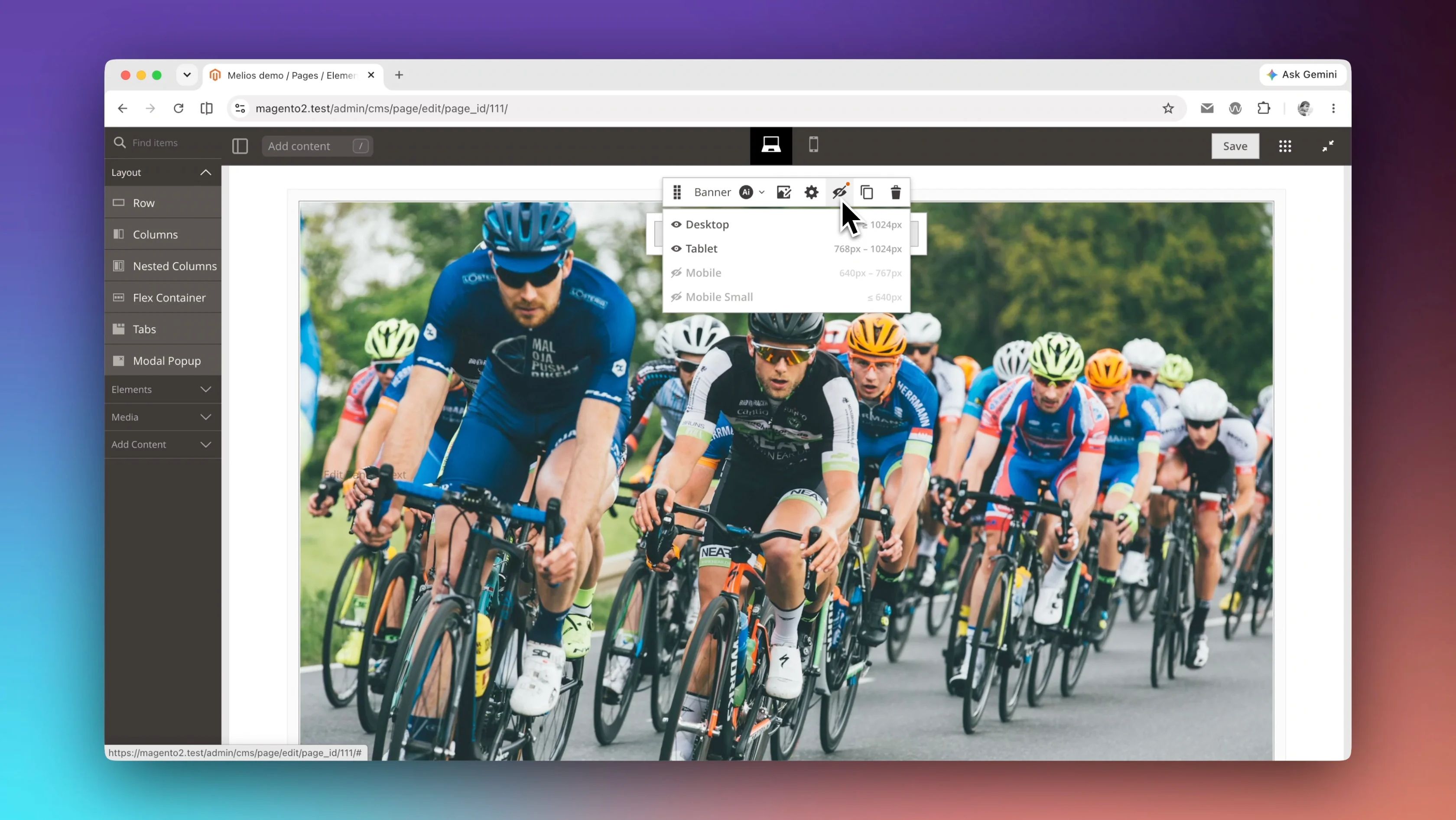This screenshot has width=1456, height=820.
Task: Focus the Find items search field
Action: click(162, 143)
